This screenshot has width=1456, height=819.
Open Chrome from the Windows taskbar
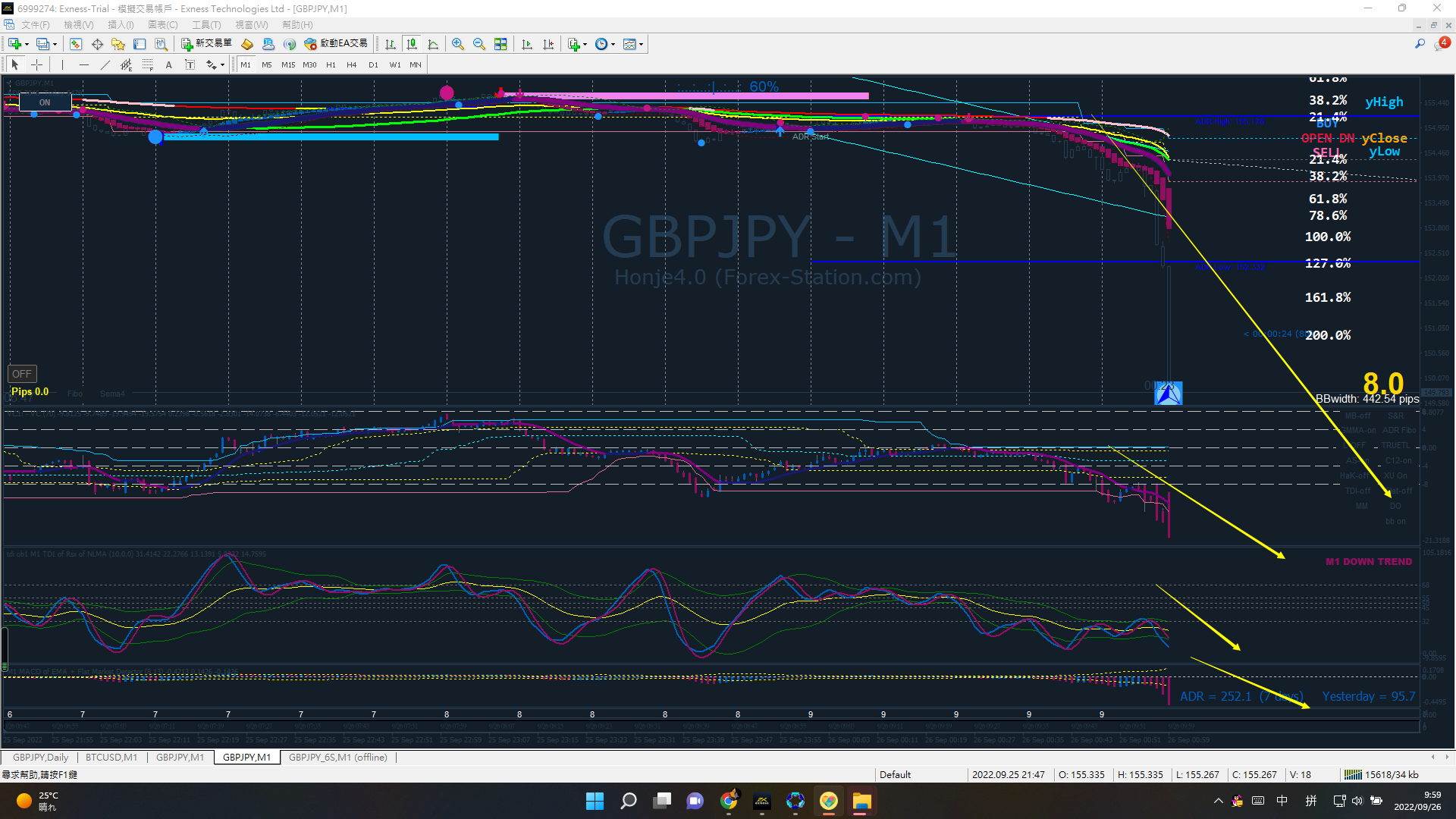pos(729,801)
